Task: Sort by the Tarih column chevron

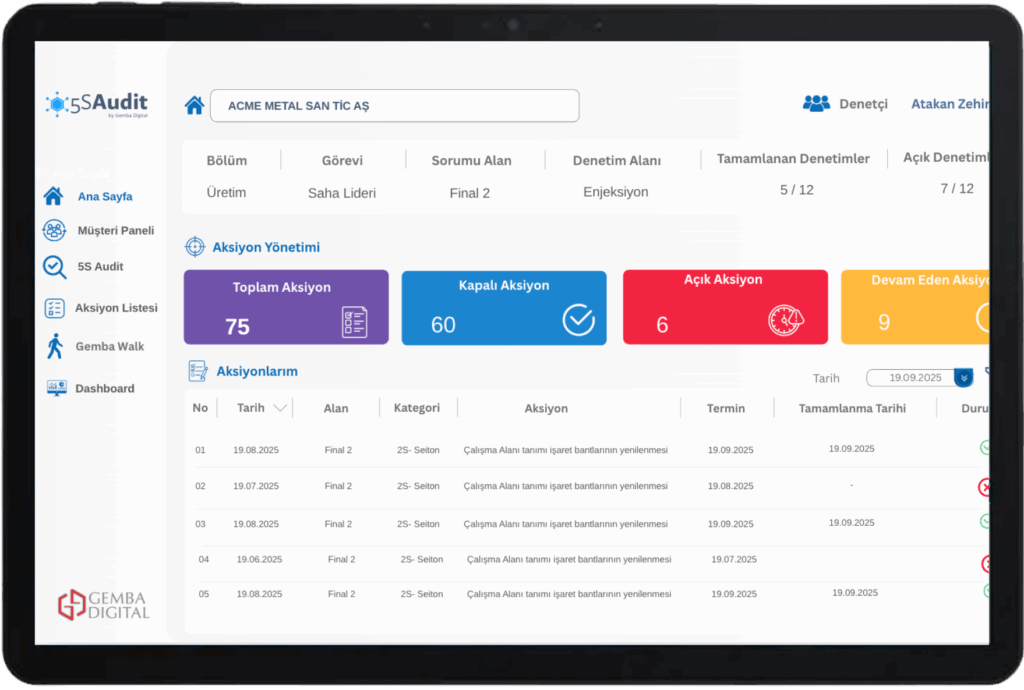Action: [x=280, y=408]
